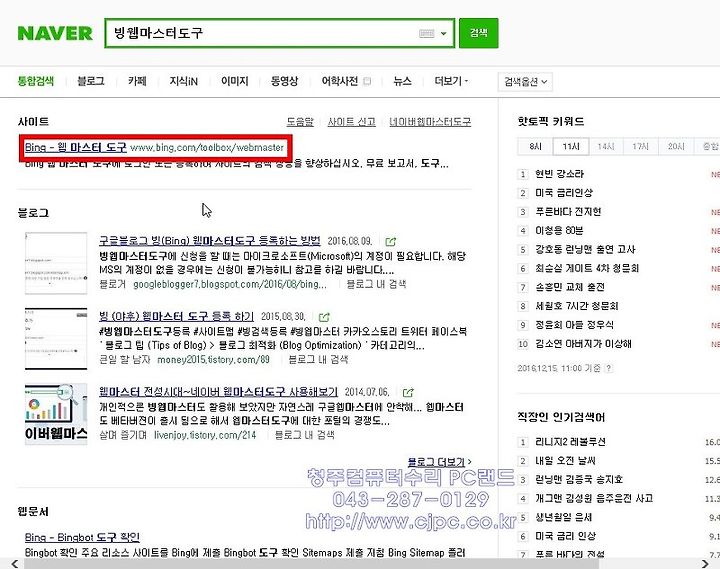Open new-window icon beside 2015.08.30. post
720x569 pixels.
click(324, 317)
